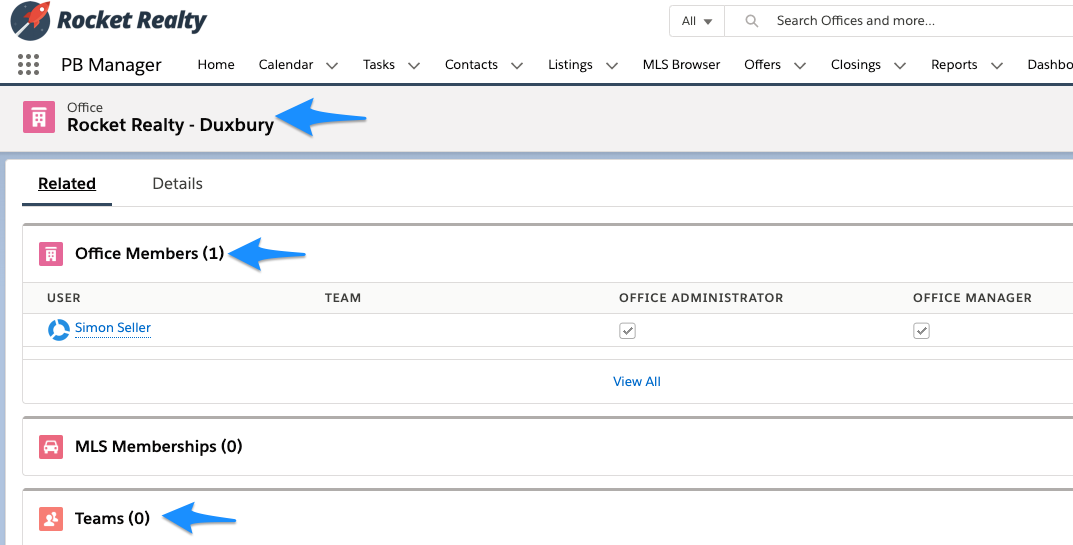The image size is (1073, 545).
Task: Open the Calendar nav tab
Action: click(286, 64)
